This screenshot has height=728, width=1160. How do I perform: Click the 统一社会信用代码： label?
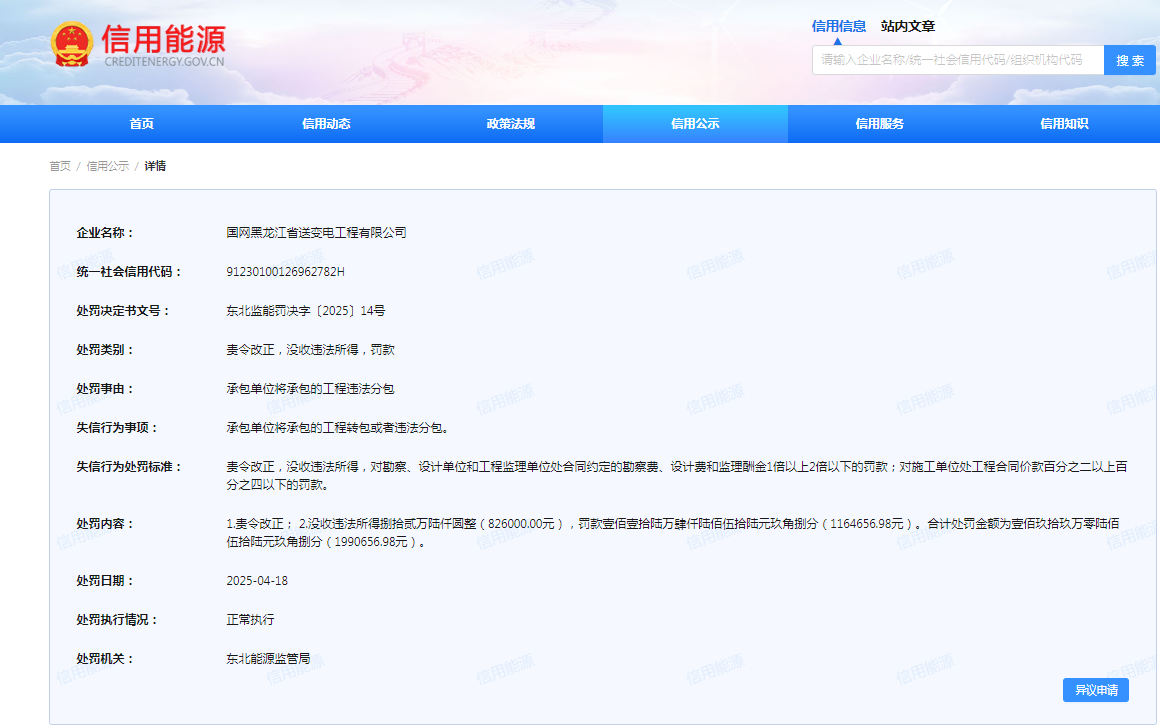point(129,272)
